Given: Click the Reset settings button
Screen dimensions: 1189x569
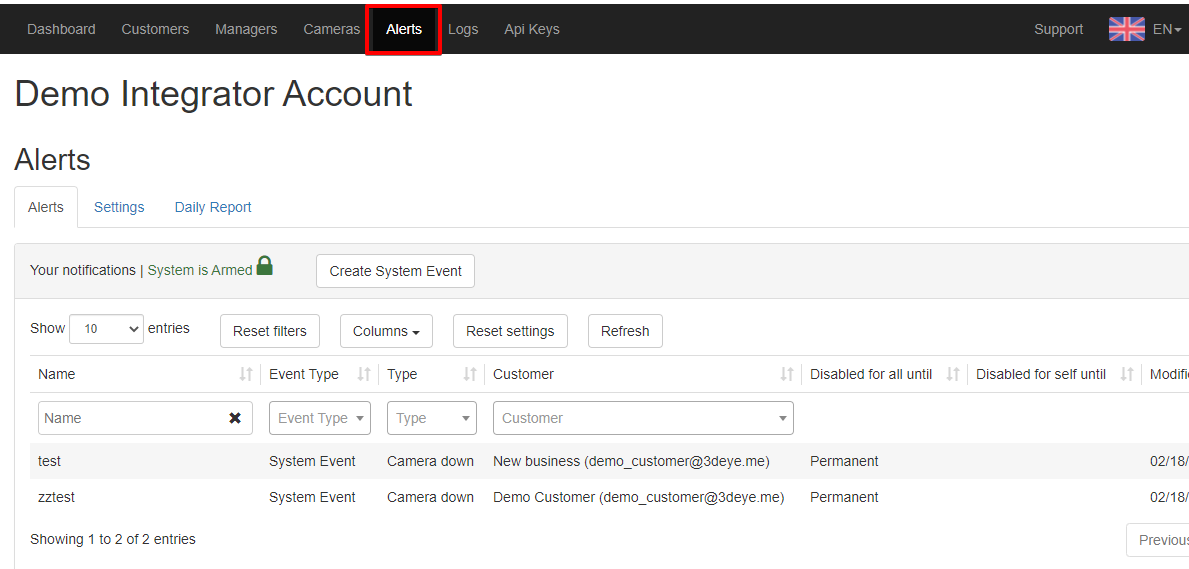Looking at the screenshot, I should pyautogui.click(x=510, y=331).
